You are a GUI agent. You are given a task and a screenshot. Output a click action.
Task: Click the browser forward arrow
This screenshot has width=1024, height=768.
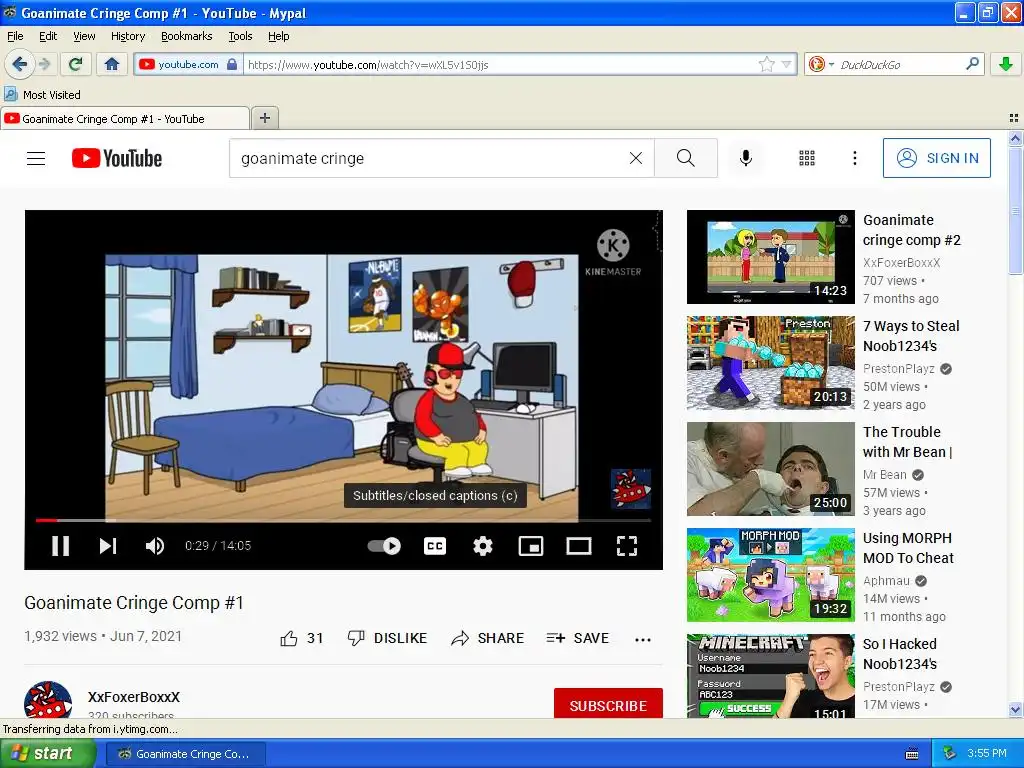(44, 64)
